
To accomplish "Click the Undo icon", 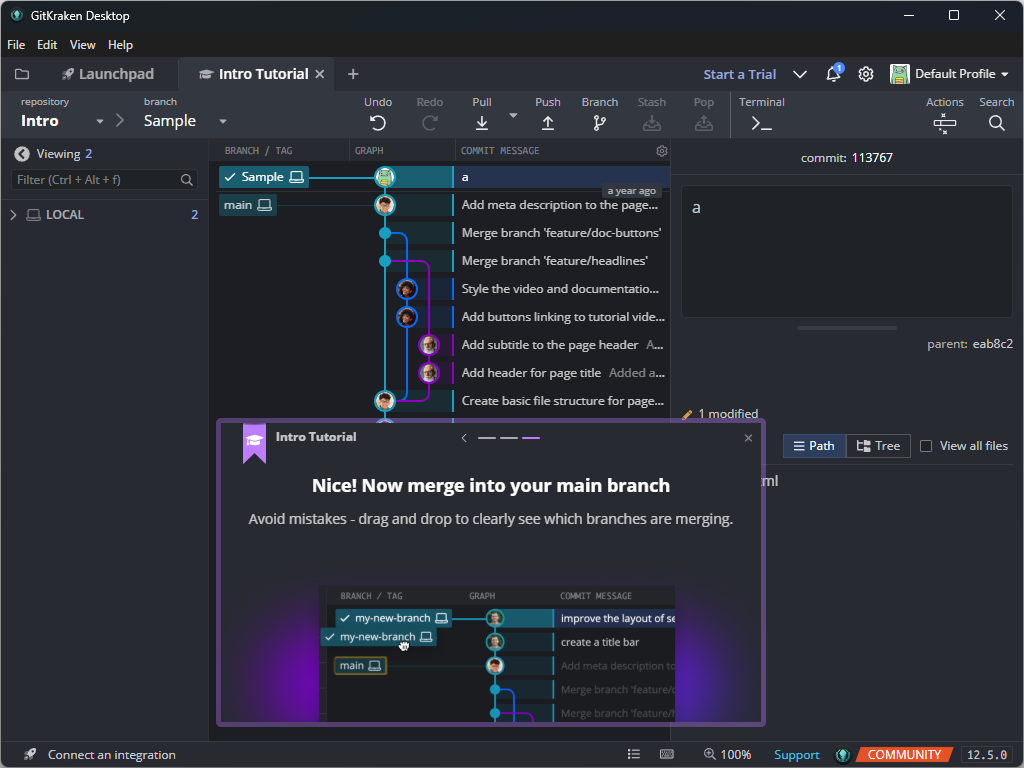I will 377,123.
